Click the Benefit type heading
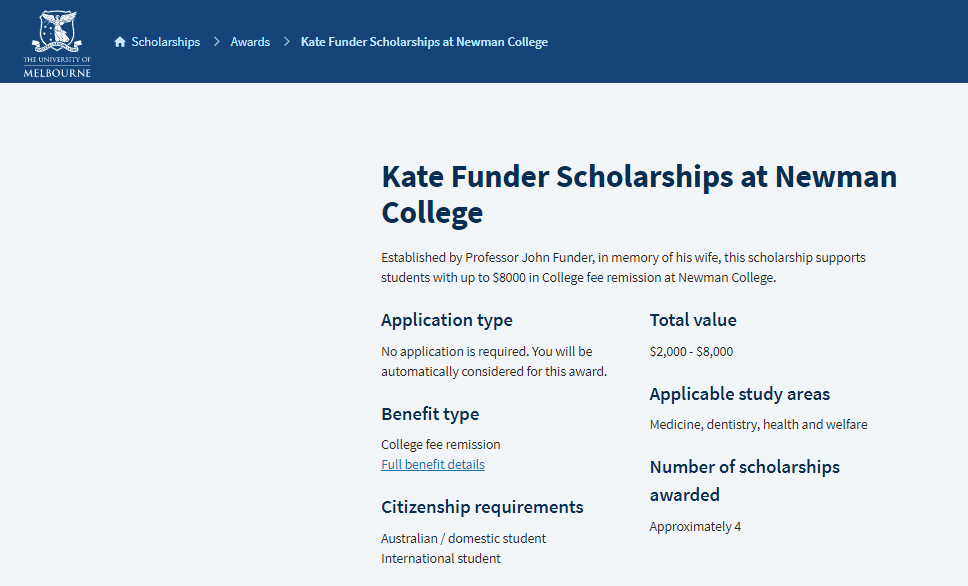Viewport: 968px width, 586px height. coord(430,414)
